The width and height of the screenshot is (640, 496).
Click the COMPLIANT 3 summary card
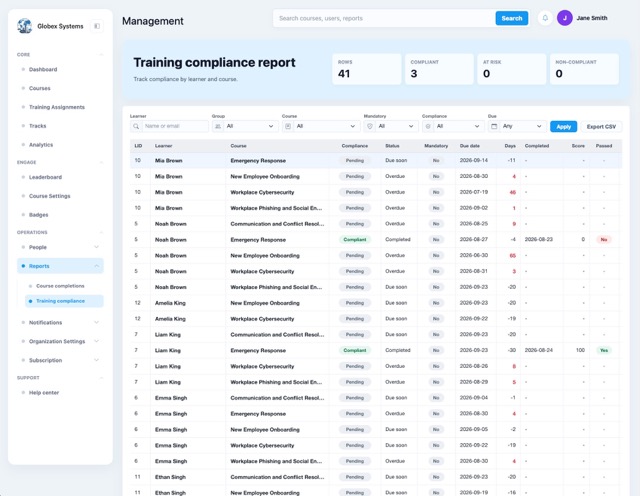(439, 69)
